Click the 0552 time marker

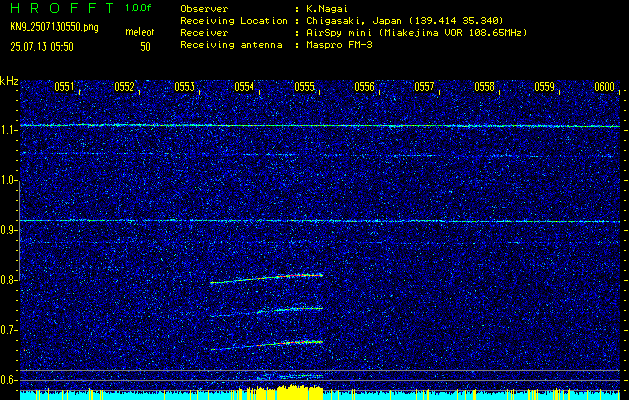(x=124, y=87)
